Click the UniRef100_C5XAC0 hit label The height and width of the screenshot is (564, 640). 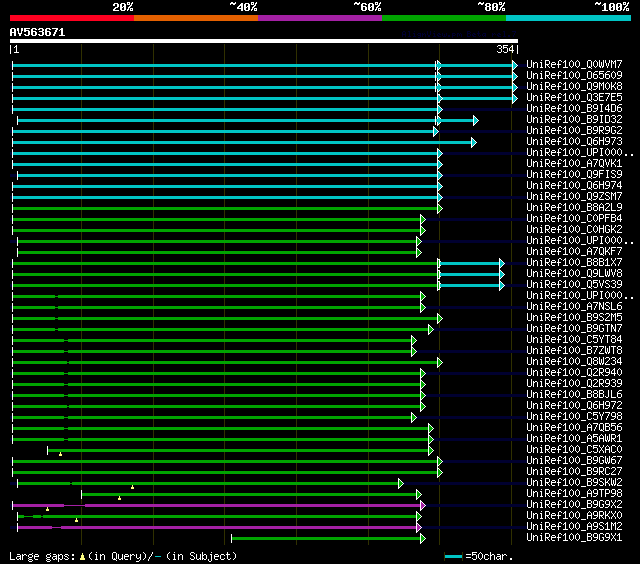[574, 450]
